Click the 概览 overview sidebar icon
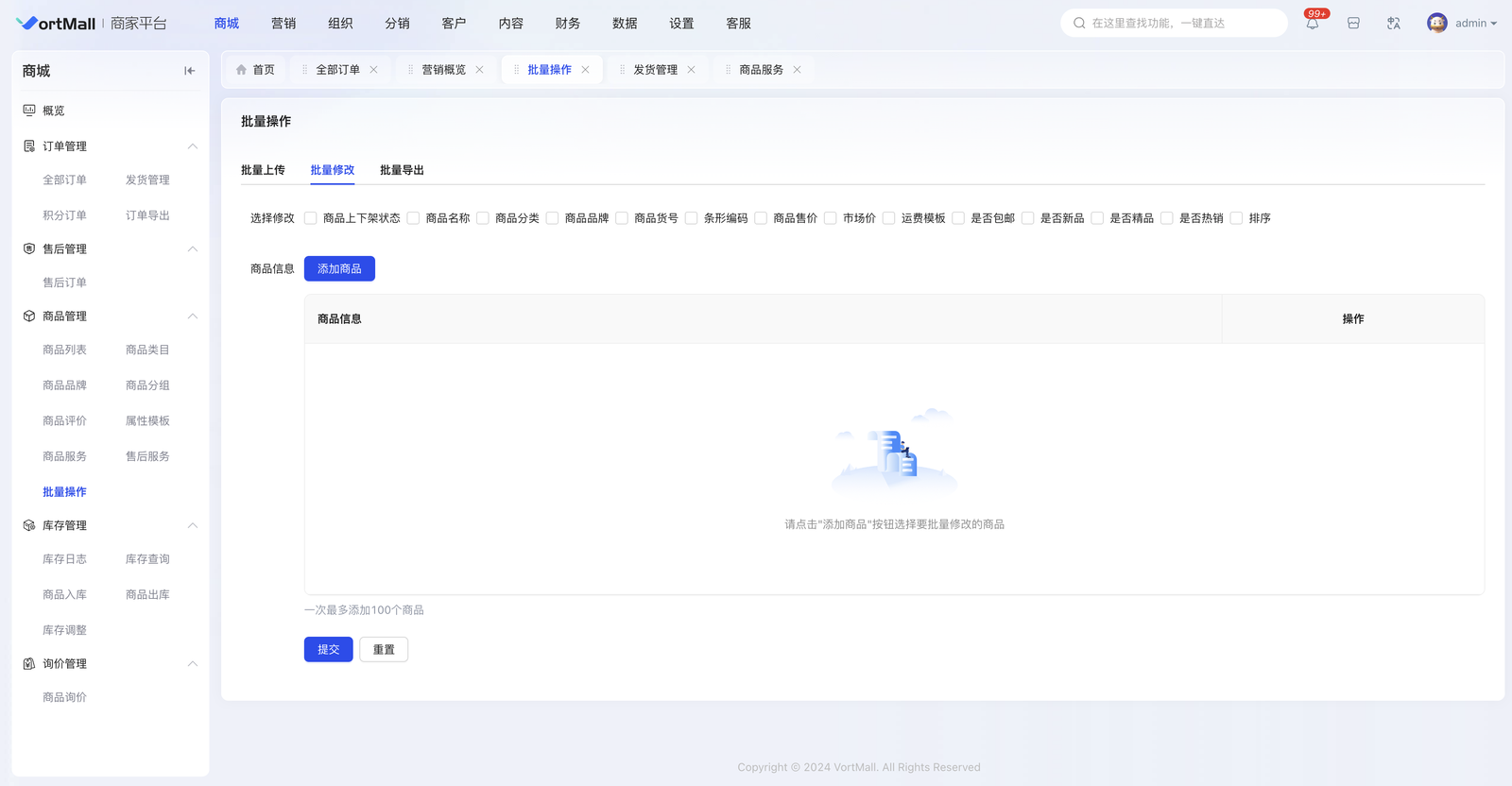This screenshot has height=786, width=1512. click(29, 111)
